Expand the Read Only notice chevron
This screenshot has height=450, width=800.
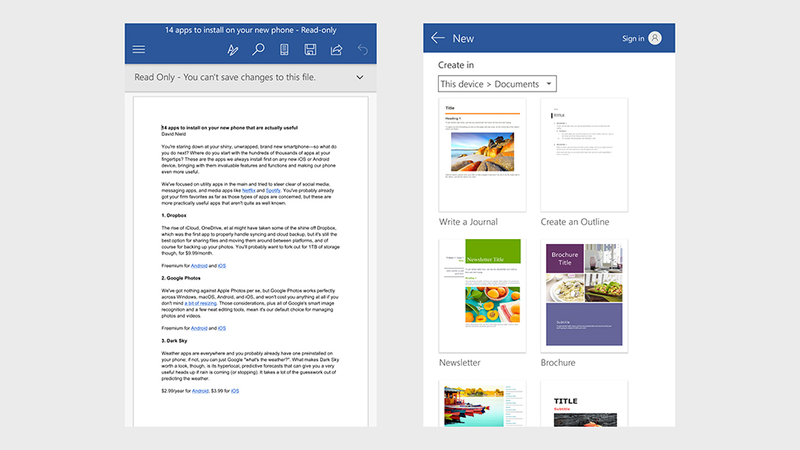click(x=360, y=78)
